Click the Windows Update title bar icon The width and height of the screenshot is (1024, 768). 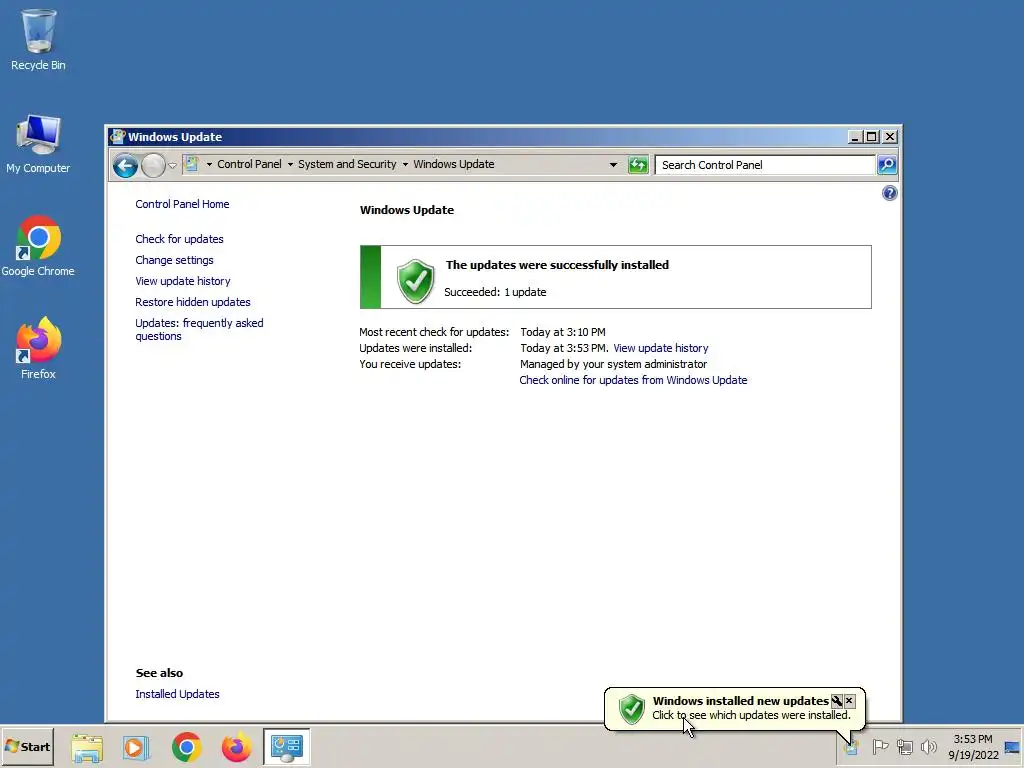118,136
